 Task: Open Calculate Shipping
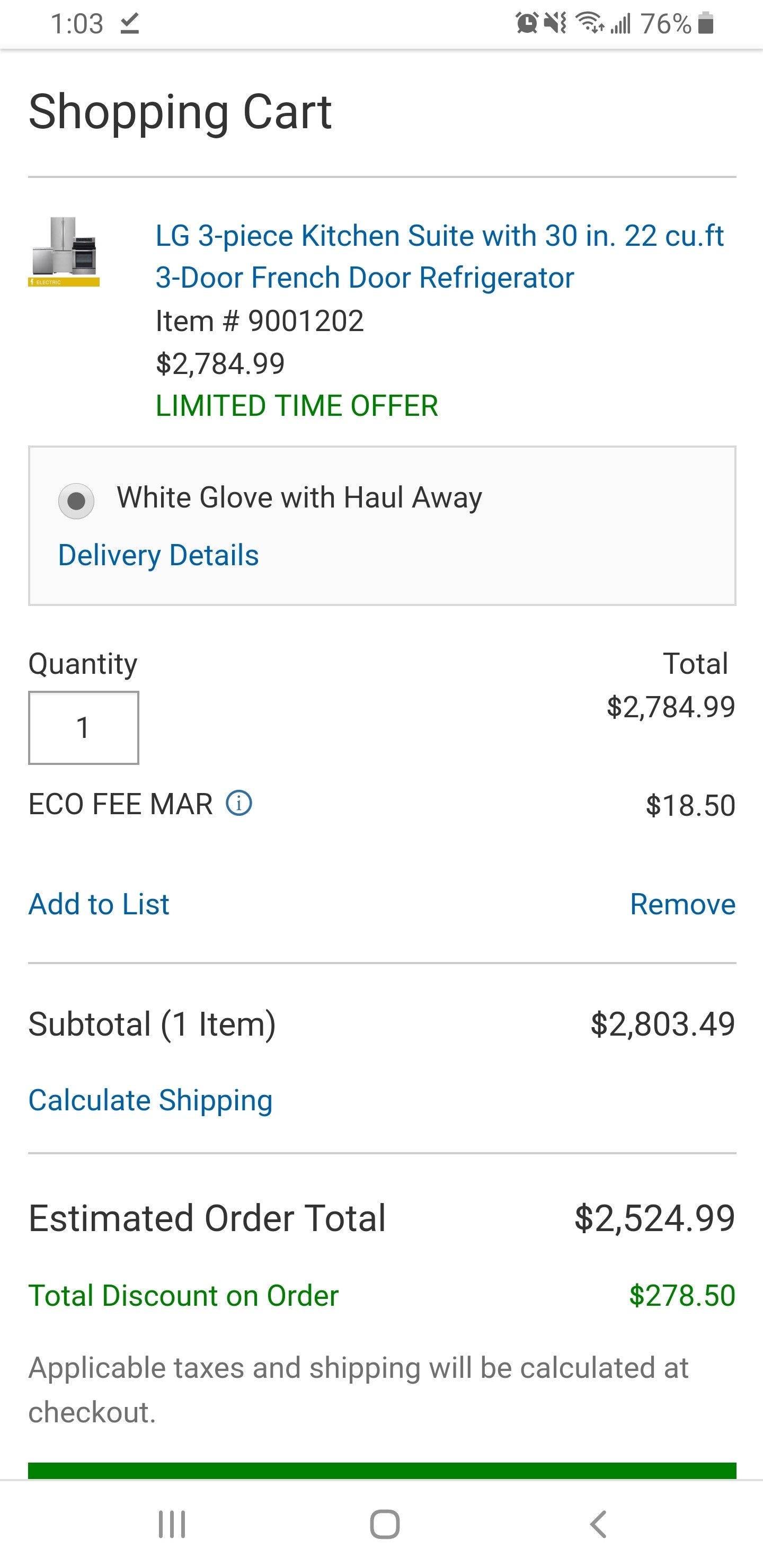(x=150, y=1101)
